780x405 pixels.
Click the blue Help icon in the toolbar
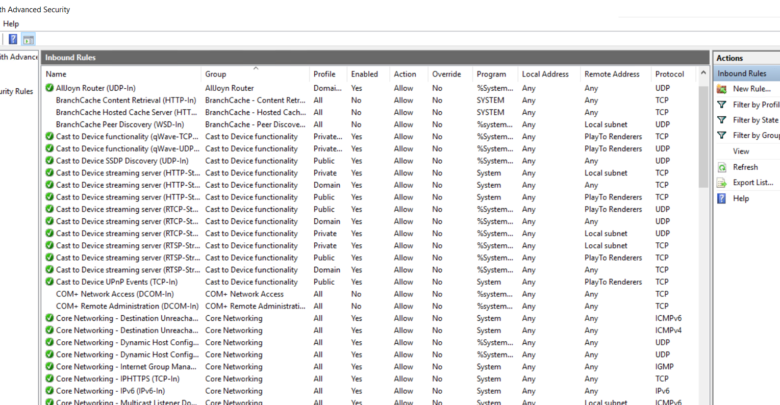click(13, 39)
